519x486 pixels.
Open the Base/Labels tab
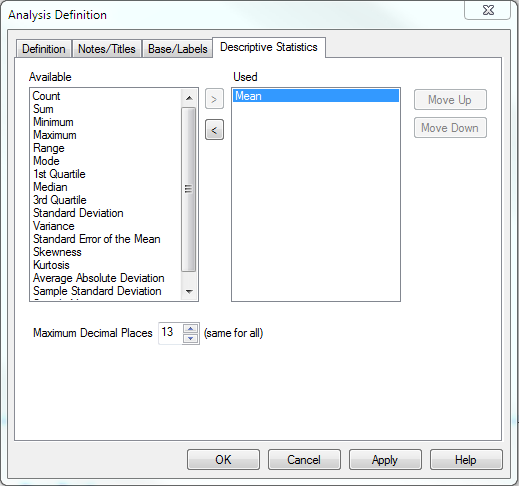(178, 49)
